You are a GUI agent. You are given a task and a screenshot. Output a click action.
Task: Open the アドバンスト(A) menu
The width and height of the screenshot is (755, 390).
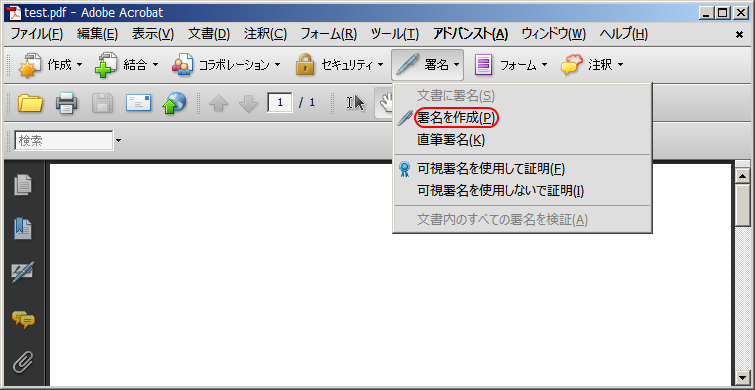click(x=470, y=34)
